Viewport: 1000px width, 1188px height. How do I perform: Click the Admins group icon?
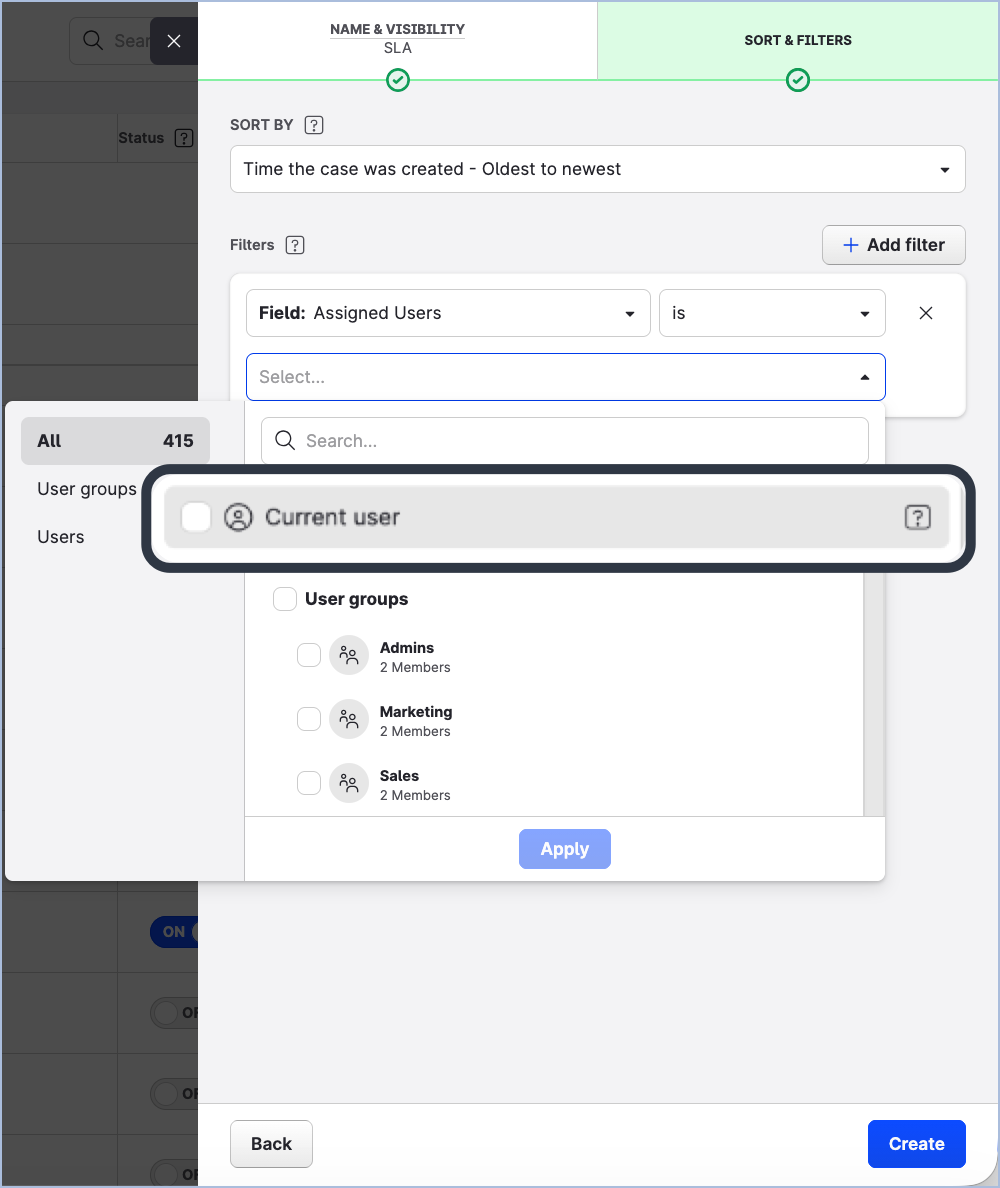coord(349,656)
